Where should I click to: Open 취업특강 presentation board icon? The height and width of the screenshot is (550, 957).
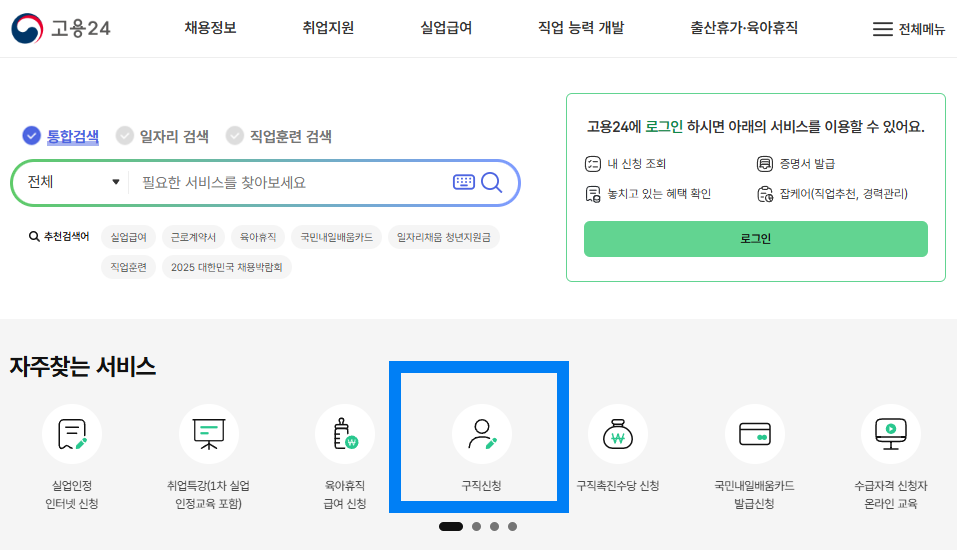click(209, 434)
